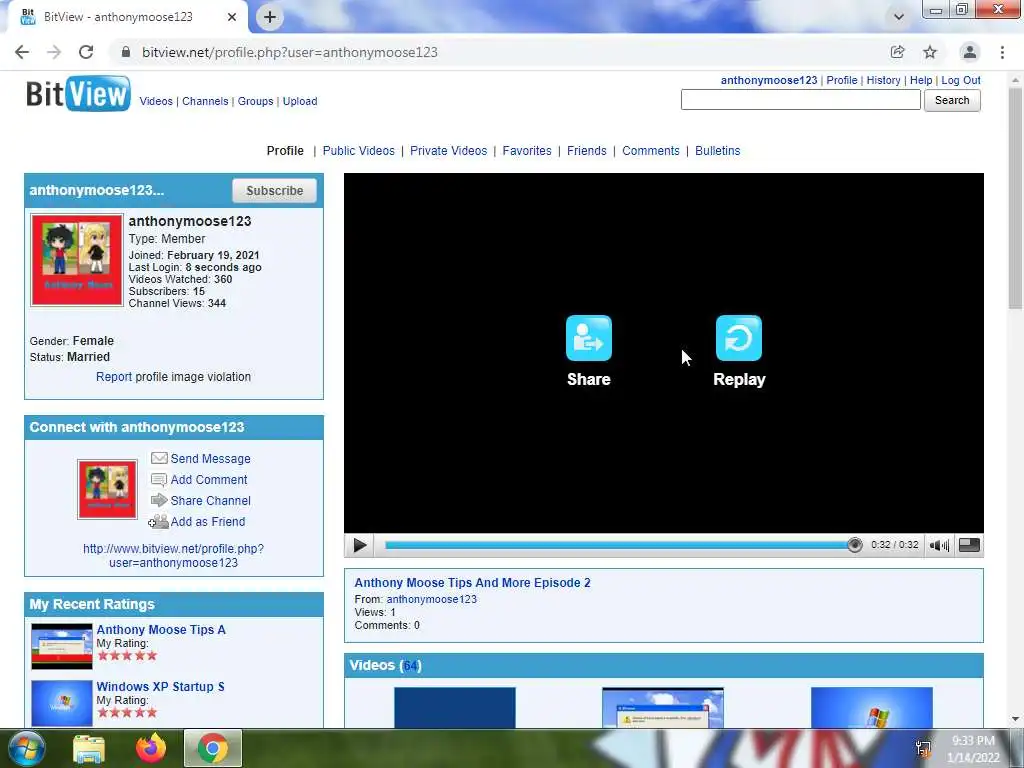Screen dimensions: 1024x768
Task: Go back with browser back arrow
Action: pos(22,52)
